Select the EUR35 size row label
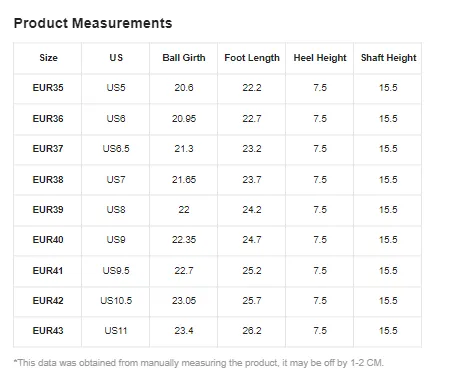The height and width of the screenshot is (387, 456). point(48,88)
